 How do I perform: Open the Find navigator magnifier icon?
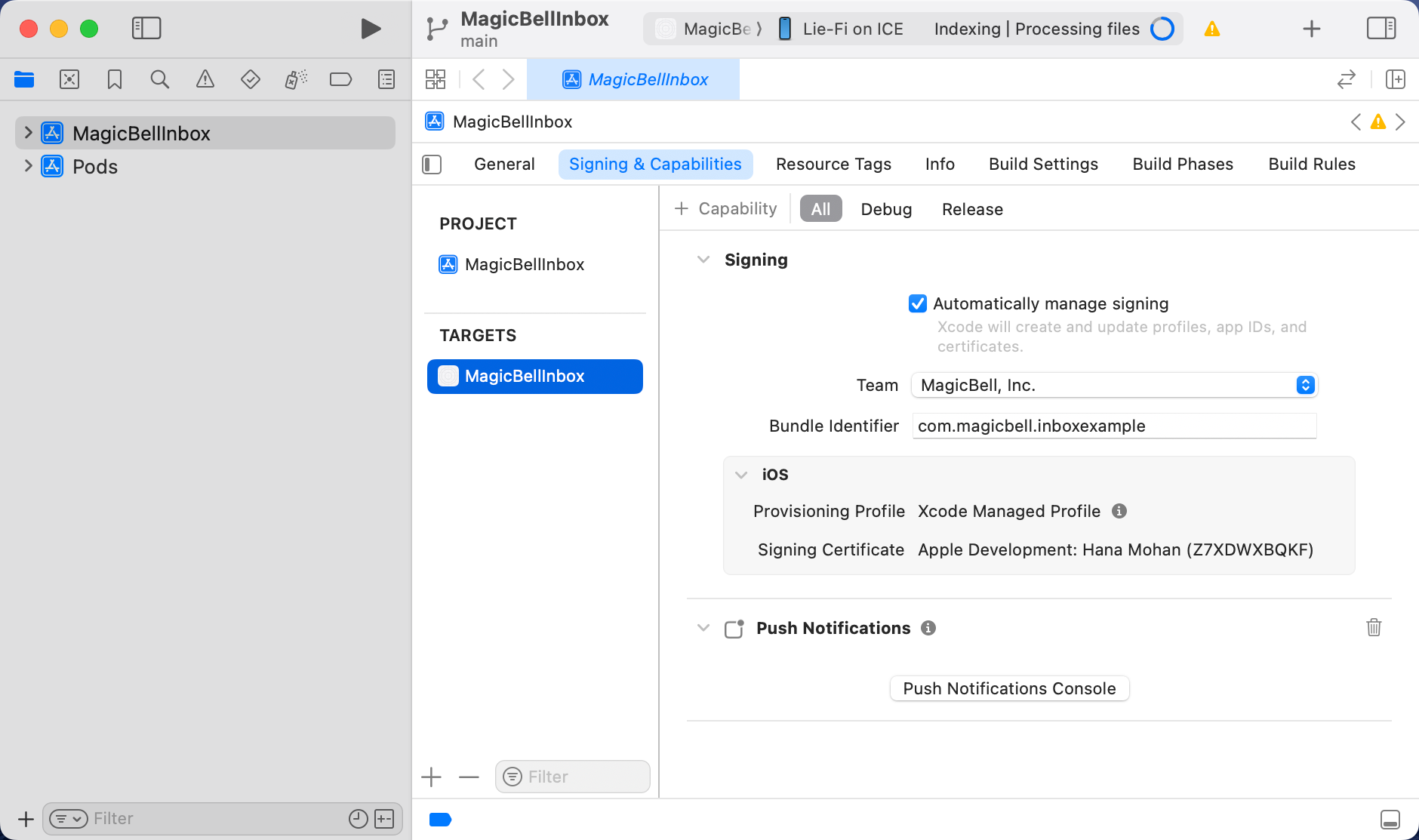click(159, 79)
